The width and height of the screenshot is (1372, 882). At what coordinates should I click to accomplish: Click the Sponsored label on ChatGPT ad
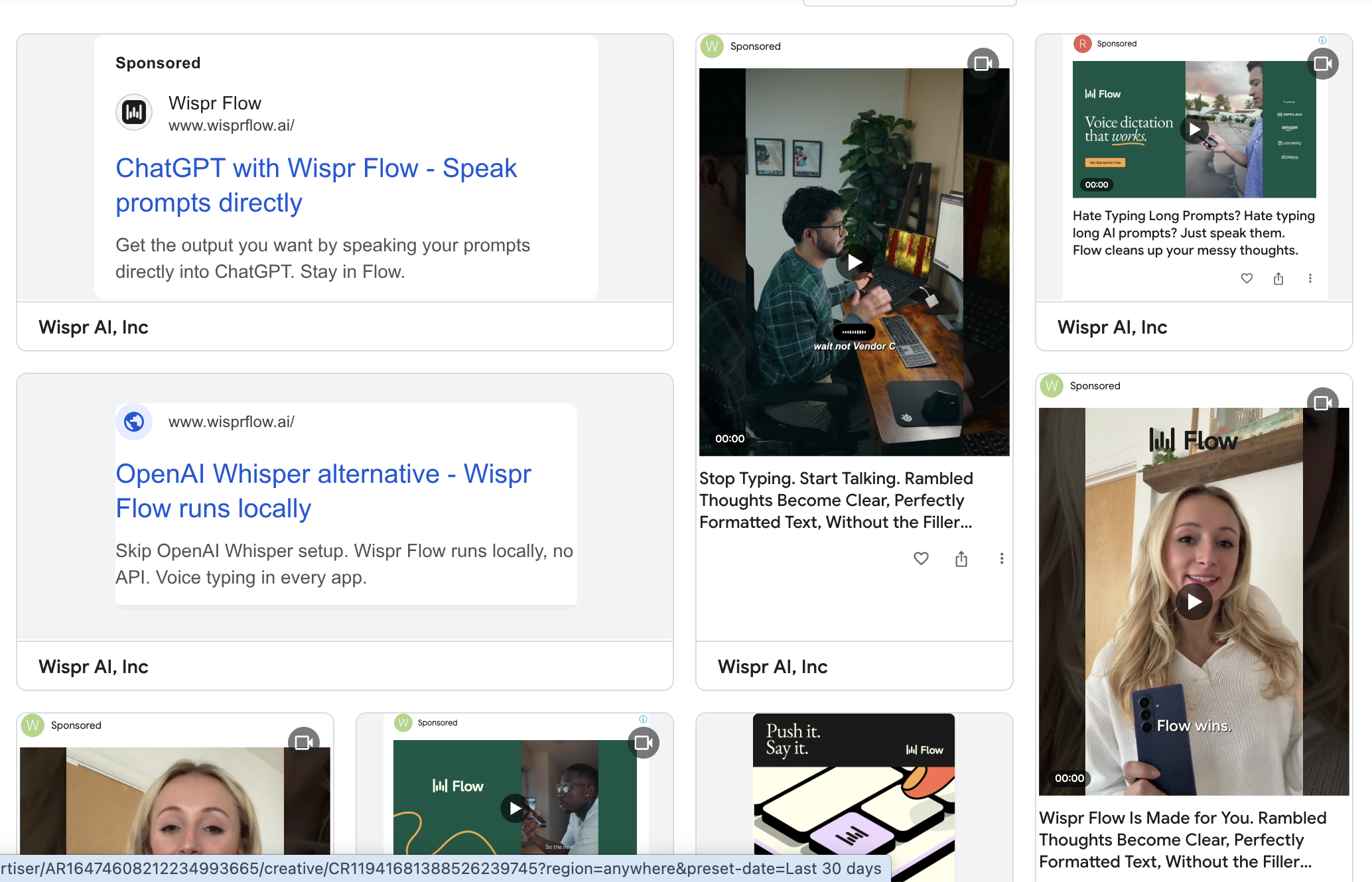pyautogui.click(x=158, y=63)
